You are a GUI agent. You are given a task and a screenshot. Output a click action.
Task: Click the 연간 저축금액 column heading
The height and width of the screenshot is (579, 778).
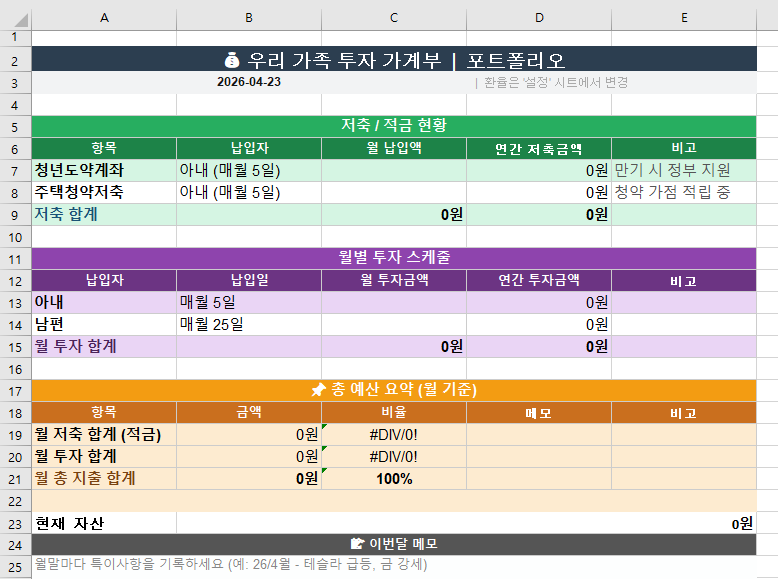539,148
